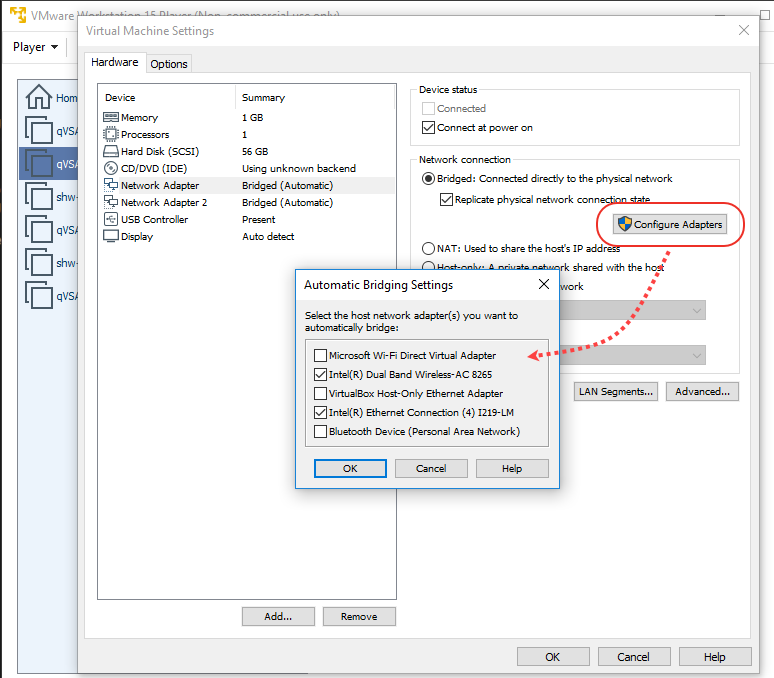Click Cancel in Automatic Bridging Settings

pos(431,468)
